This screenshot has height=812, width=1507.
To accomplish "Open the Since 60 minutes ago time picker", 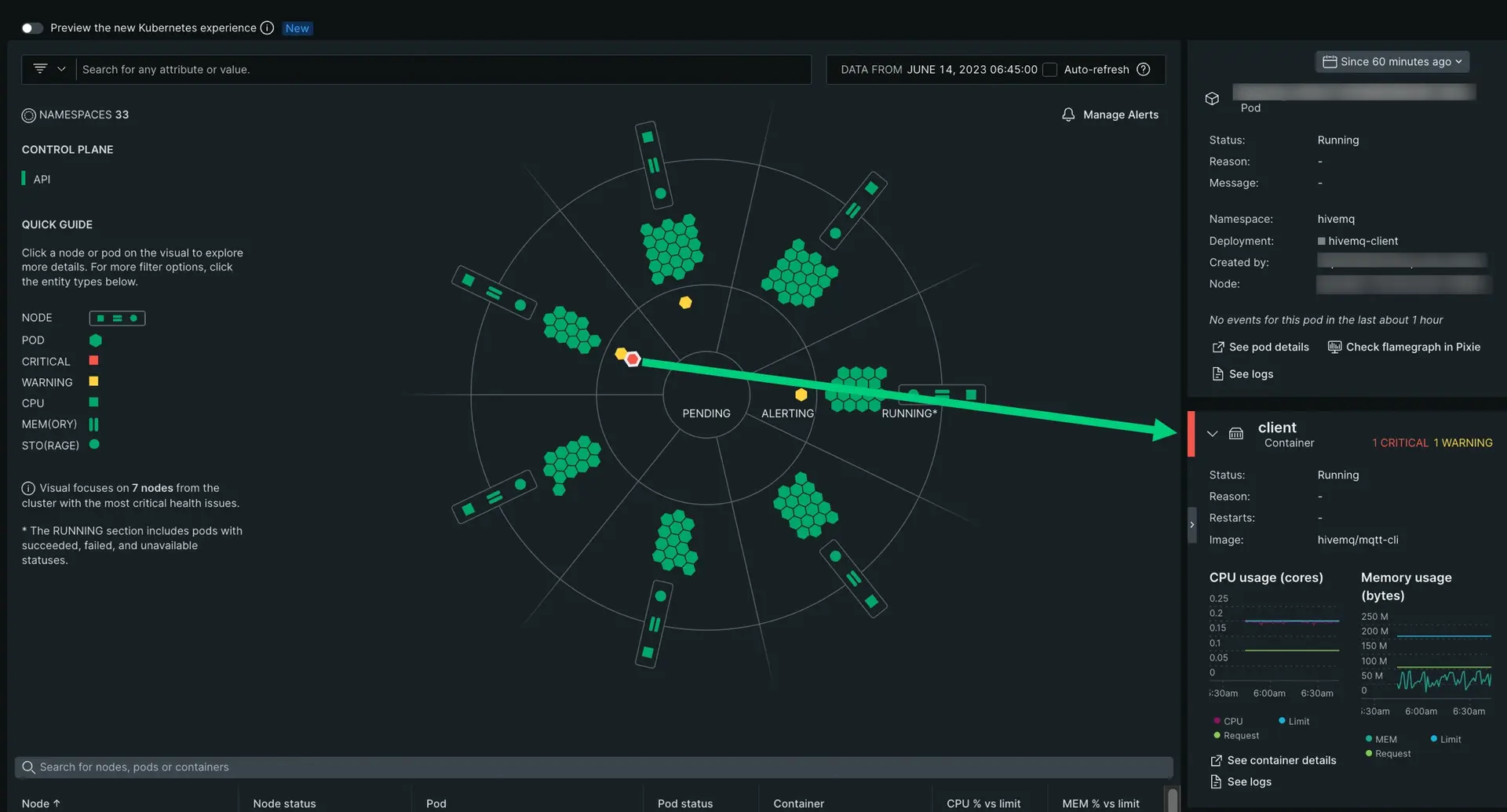I will click(x=1392, y=62).
